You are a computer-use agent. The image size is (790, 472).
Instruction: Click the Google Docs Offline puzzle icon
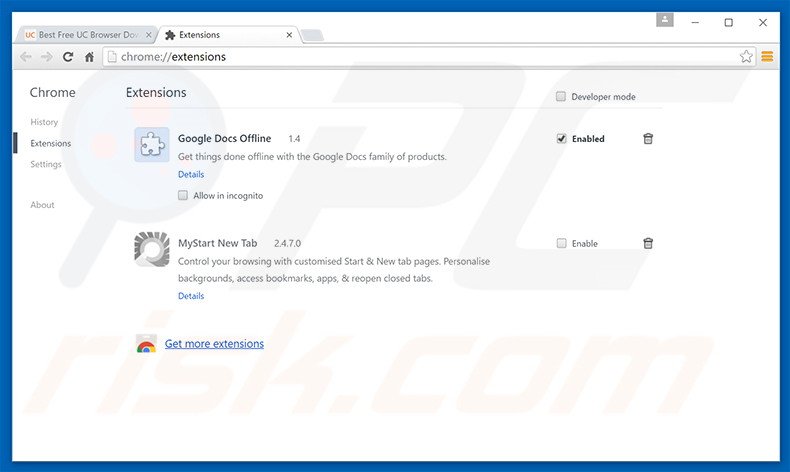coord(152,145)
